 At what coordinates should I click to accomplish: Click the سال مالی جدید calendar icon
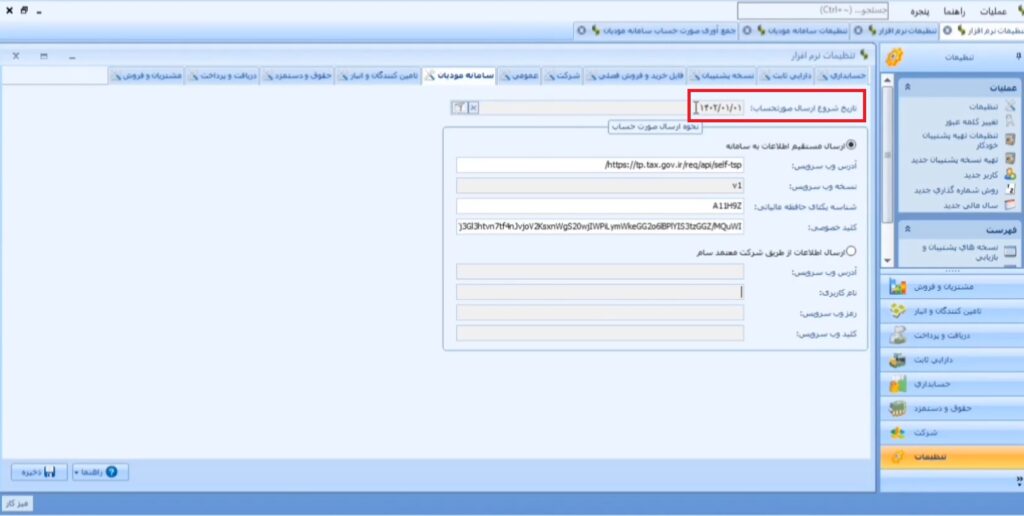[1010, 205]
